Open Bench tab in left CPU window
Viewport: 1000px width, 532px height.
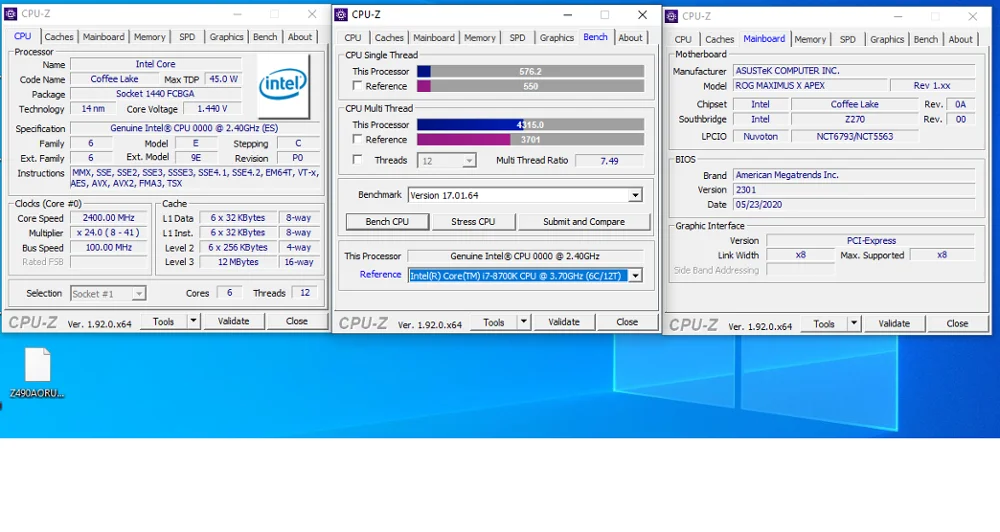tap(265, 37)
